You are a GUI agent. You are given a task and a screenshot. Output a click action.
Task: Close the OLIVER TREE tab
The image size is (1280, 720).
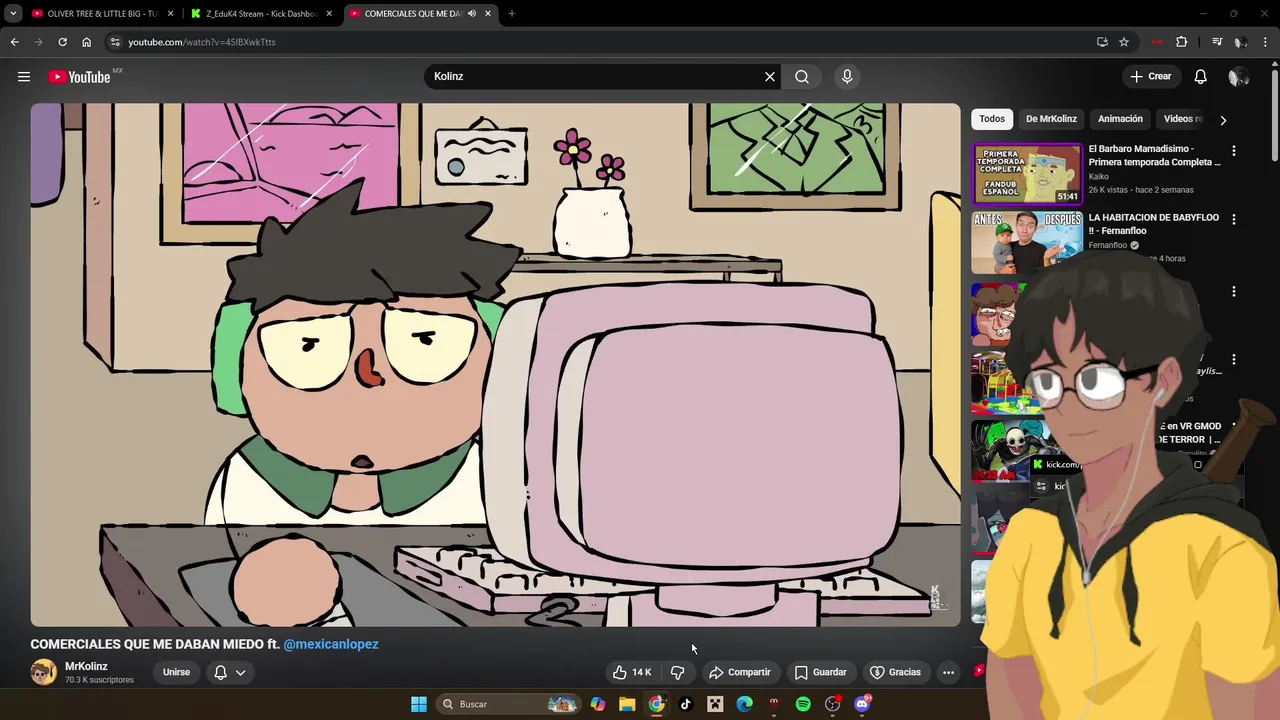(x=171, y=14)
